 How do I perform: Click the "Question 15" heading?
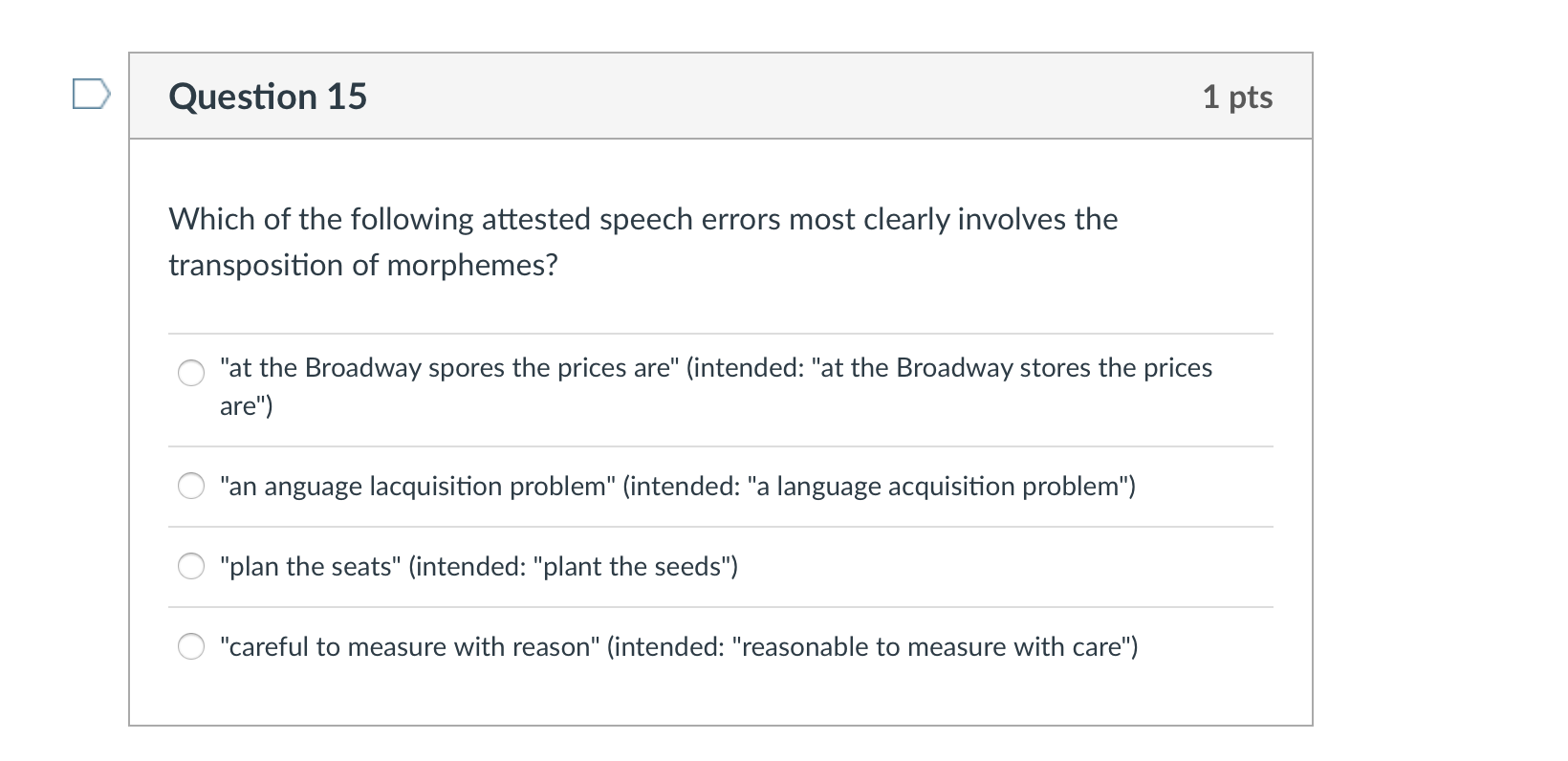(268, 97)
